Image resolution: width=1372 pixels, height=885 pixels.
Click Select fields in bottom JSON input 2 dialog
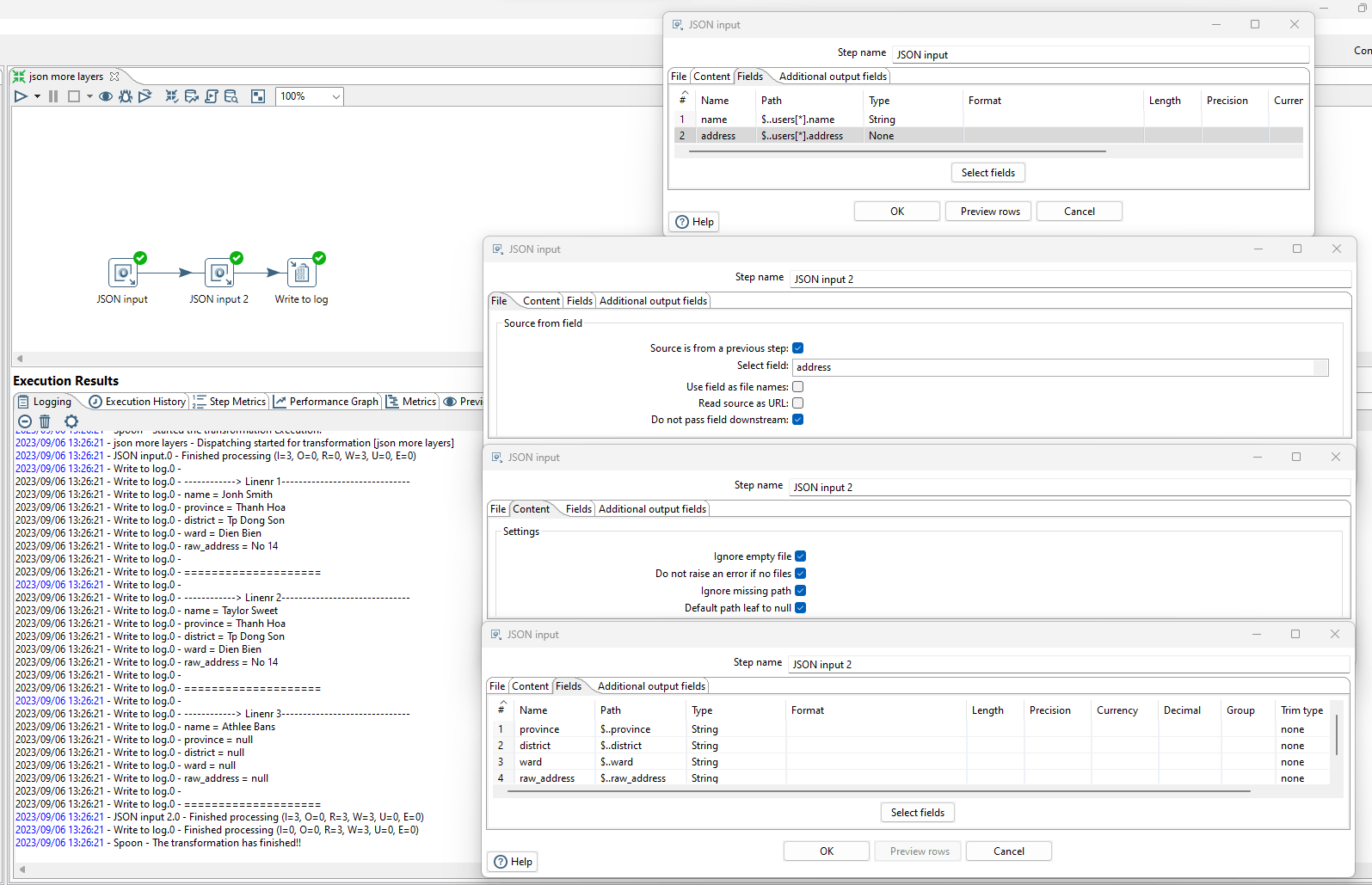(918, 813)
